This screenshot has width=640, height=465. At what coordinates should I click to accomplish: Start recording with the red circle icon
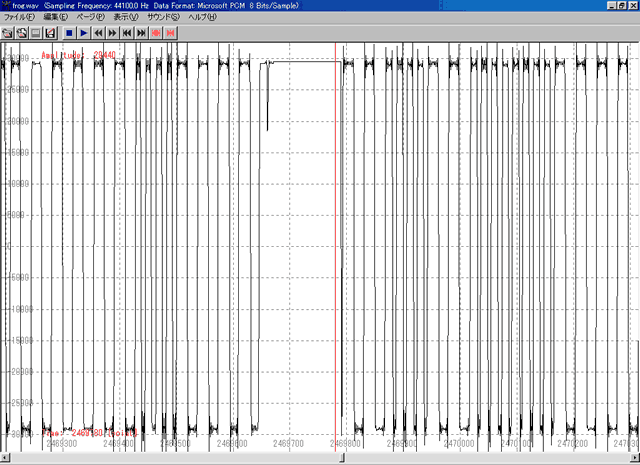[155, 33]
